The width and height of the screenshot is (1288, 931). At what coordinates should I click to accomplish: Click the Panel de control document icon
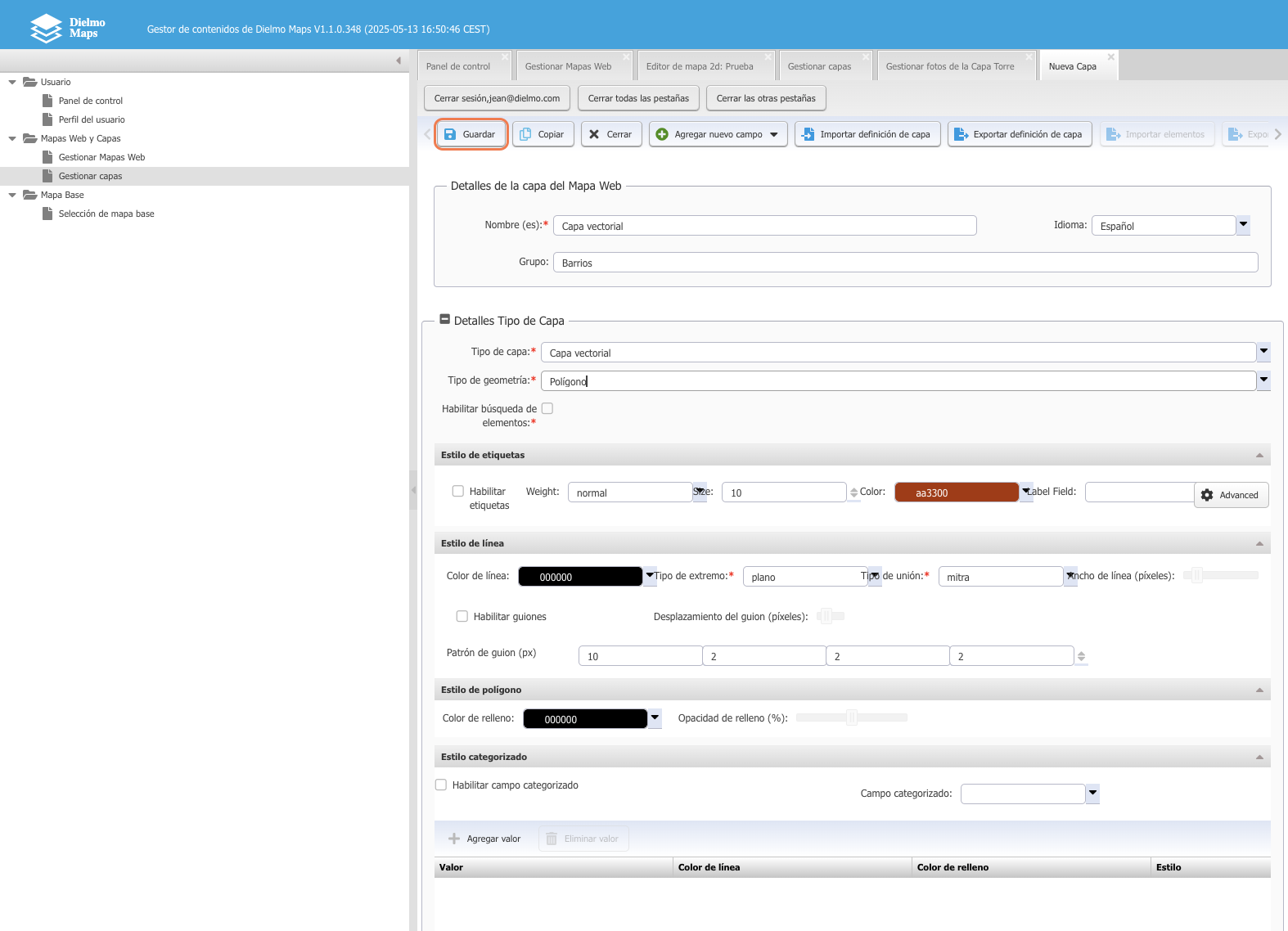tap(47, 101)
